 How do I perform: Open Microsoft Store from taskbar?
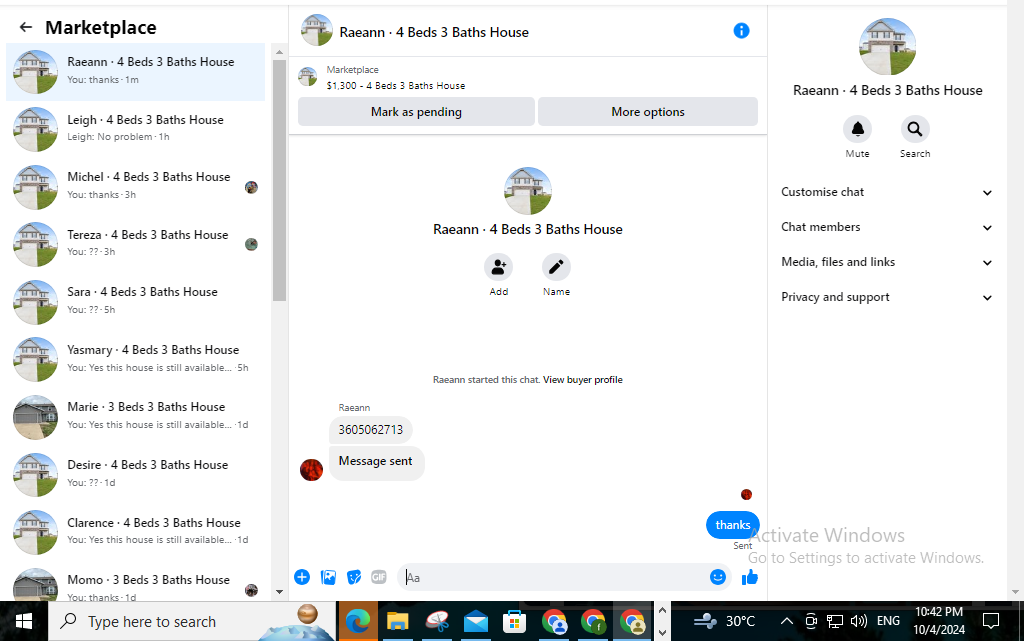tap(515, 621)
